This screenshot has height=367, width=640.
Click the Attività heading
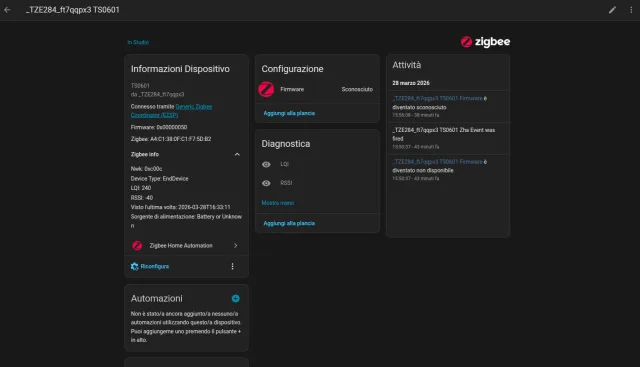click(x=407, y=65)
